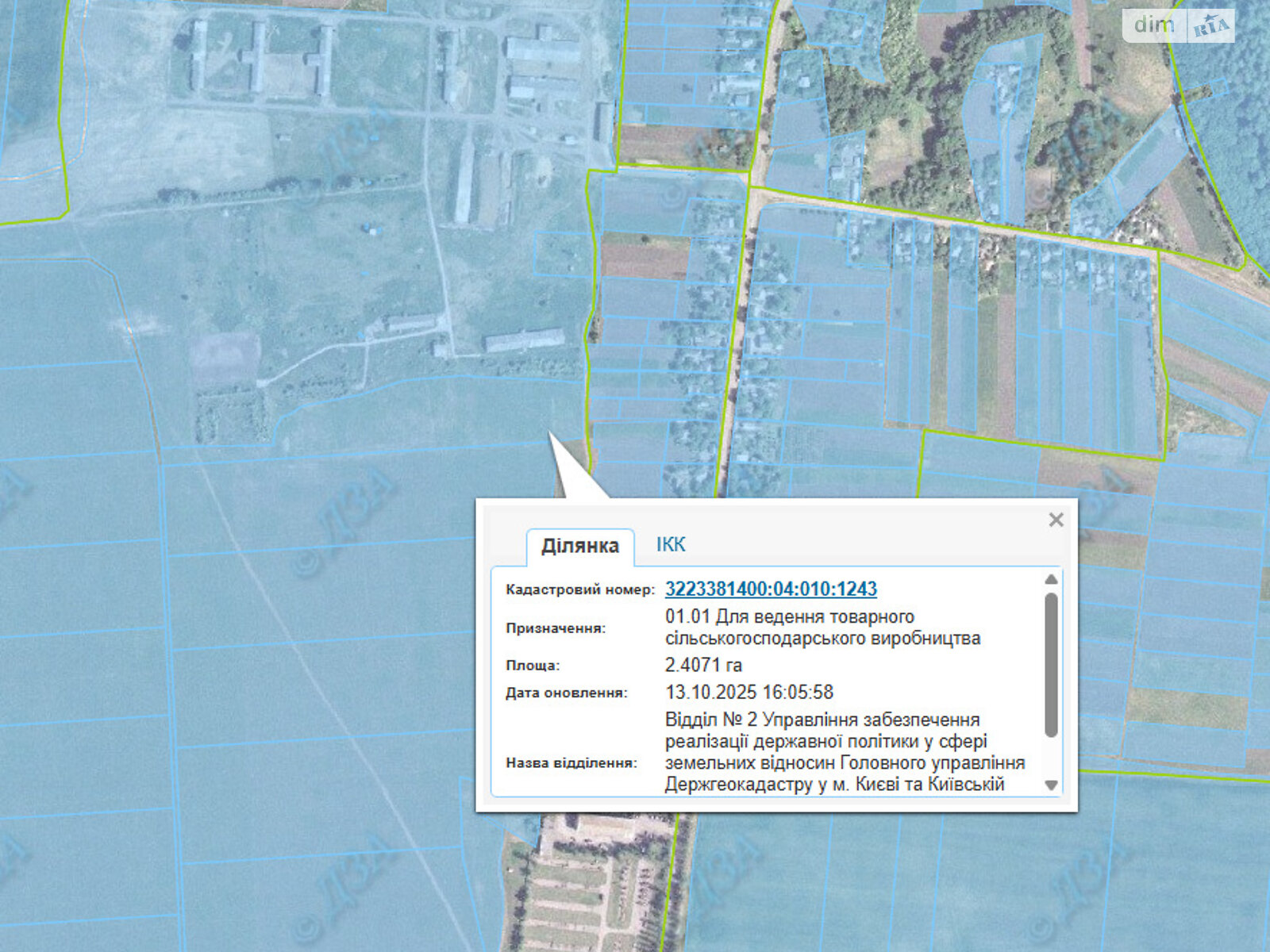Click the update date 13.10.2025 16:05:58
Screen dimensions: 1270x952
pos(749,693)
